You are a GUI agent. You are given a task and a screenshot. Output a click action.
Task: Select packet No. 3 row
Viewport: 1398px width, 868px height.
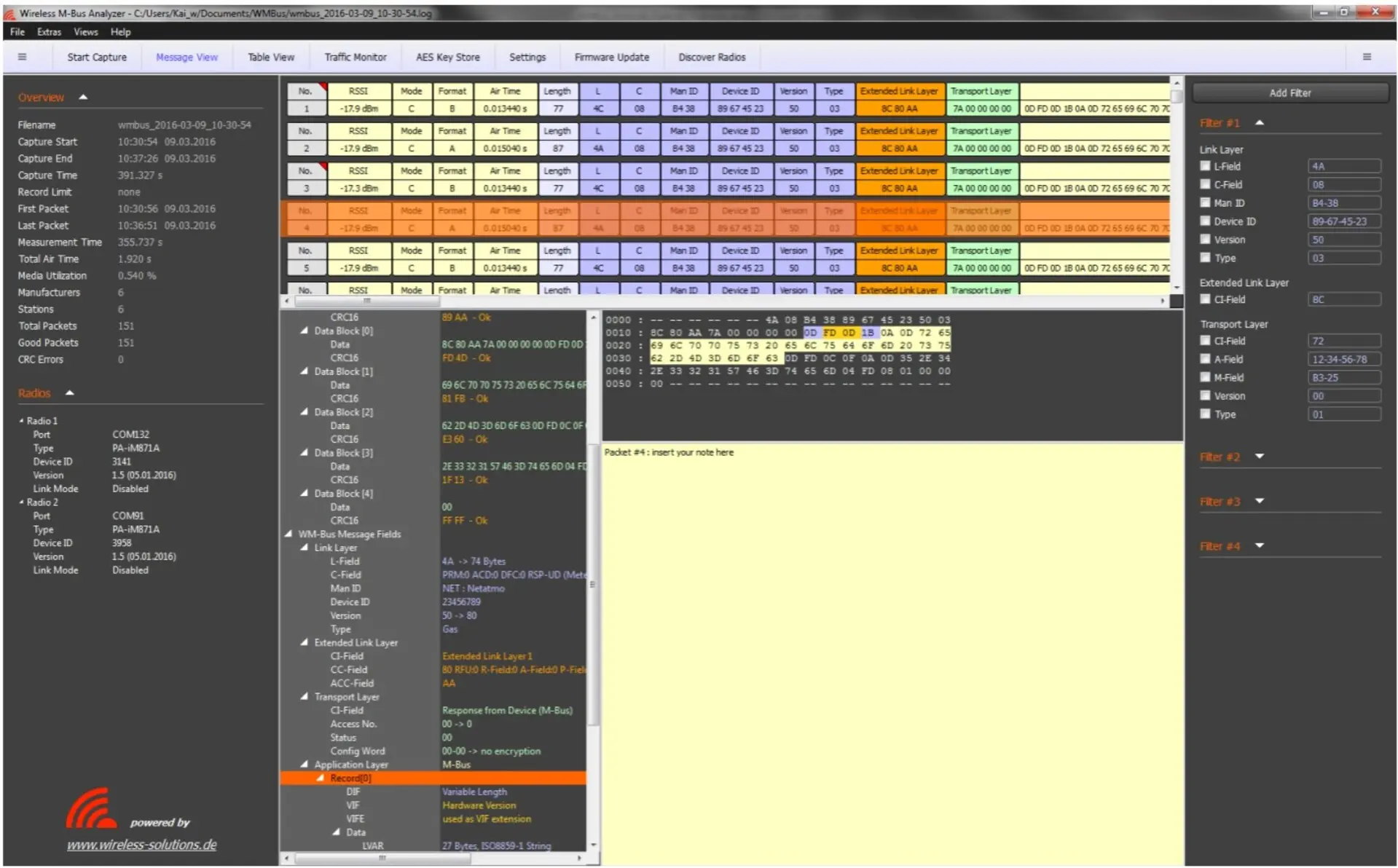coord(729,179)
